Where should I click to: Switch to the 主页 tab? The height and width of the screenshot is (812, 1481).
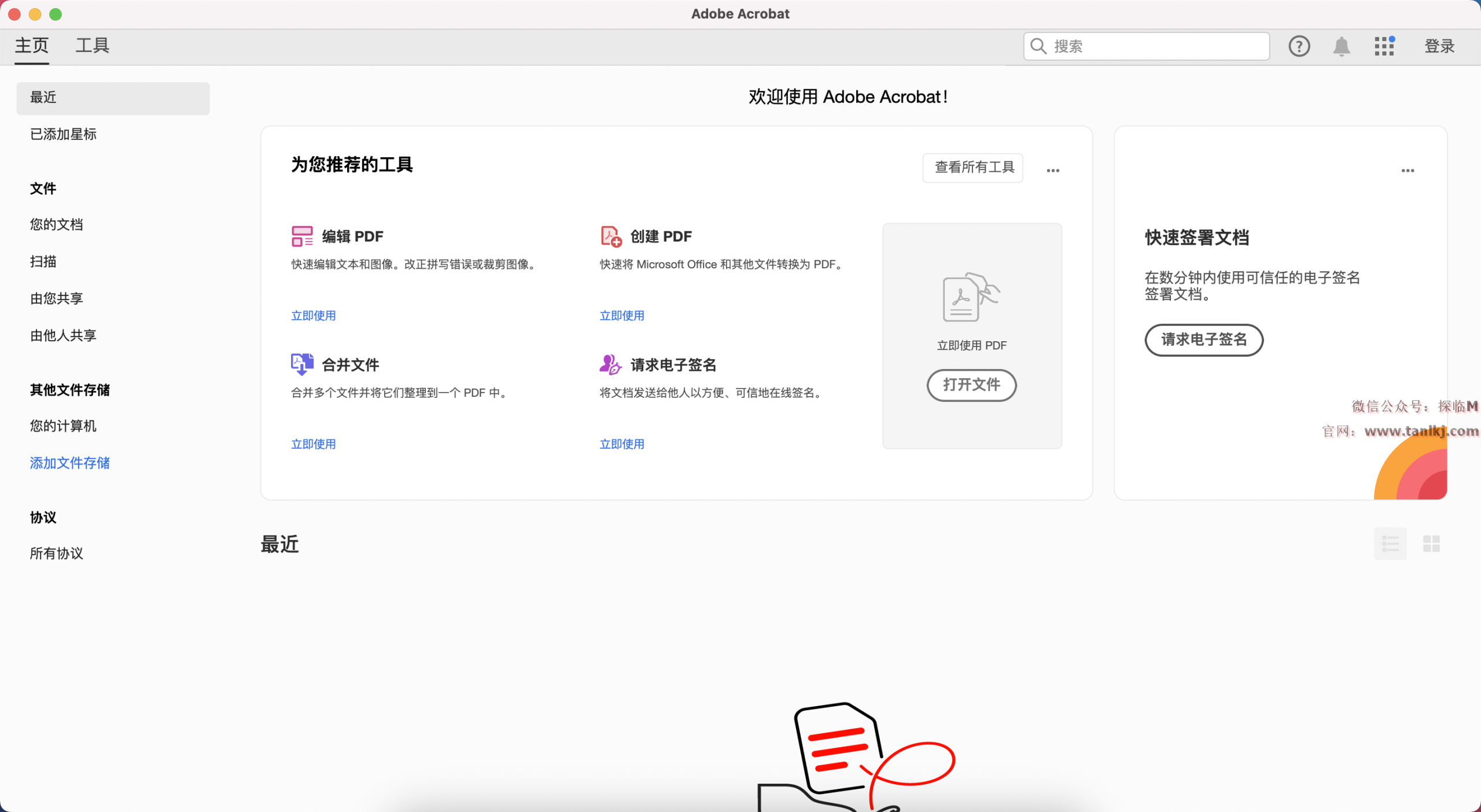(x=32, y=46)
